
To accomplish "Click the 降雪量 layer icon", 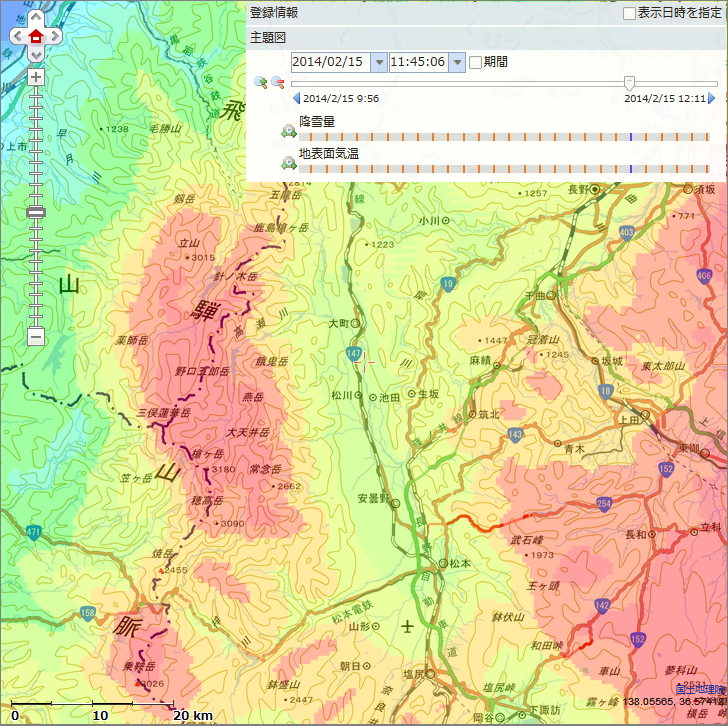I will tap(288, 131).
